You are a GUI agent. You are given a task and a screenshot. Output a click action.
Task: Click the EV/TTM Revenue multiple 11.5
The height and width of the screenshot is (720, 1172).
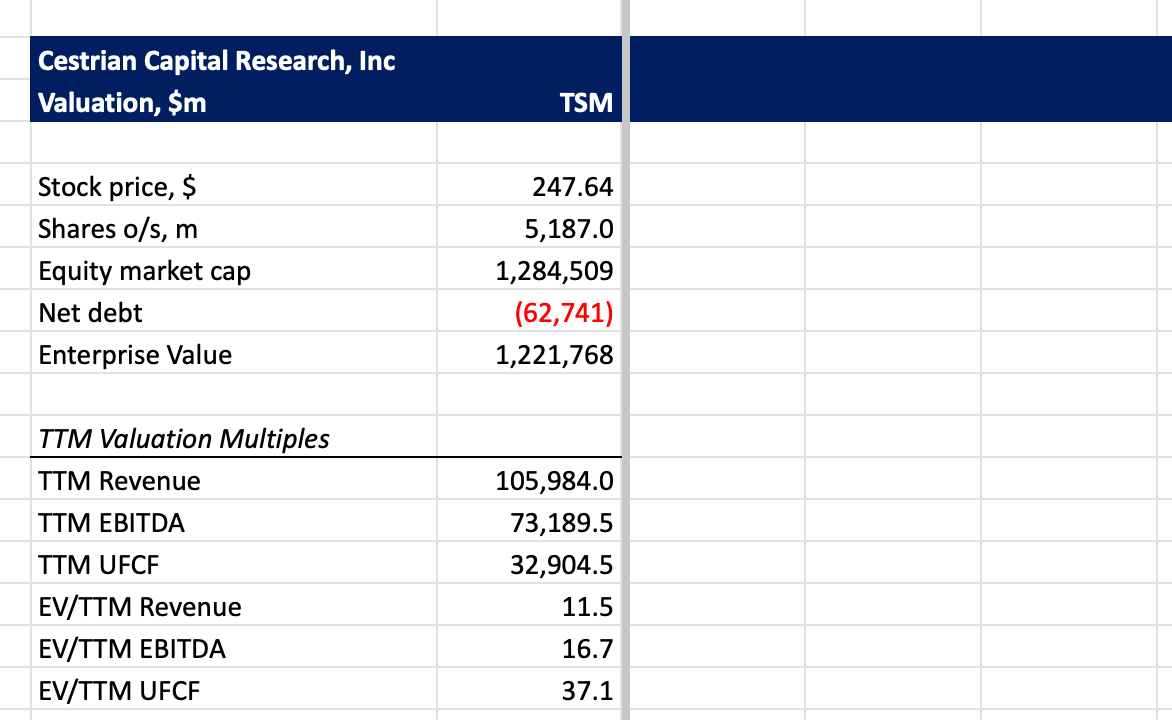click(529, 606)
